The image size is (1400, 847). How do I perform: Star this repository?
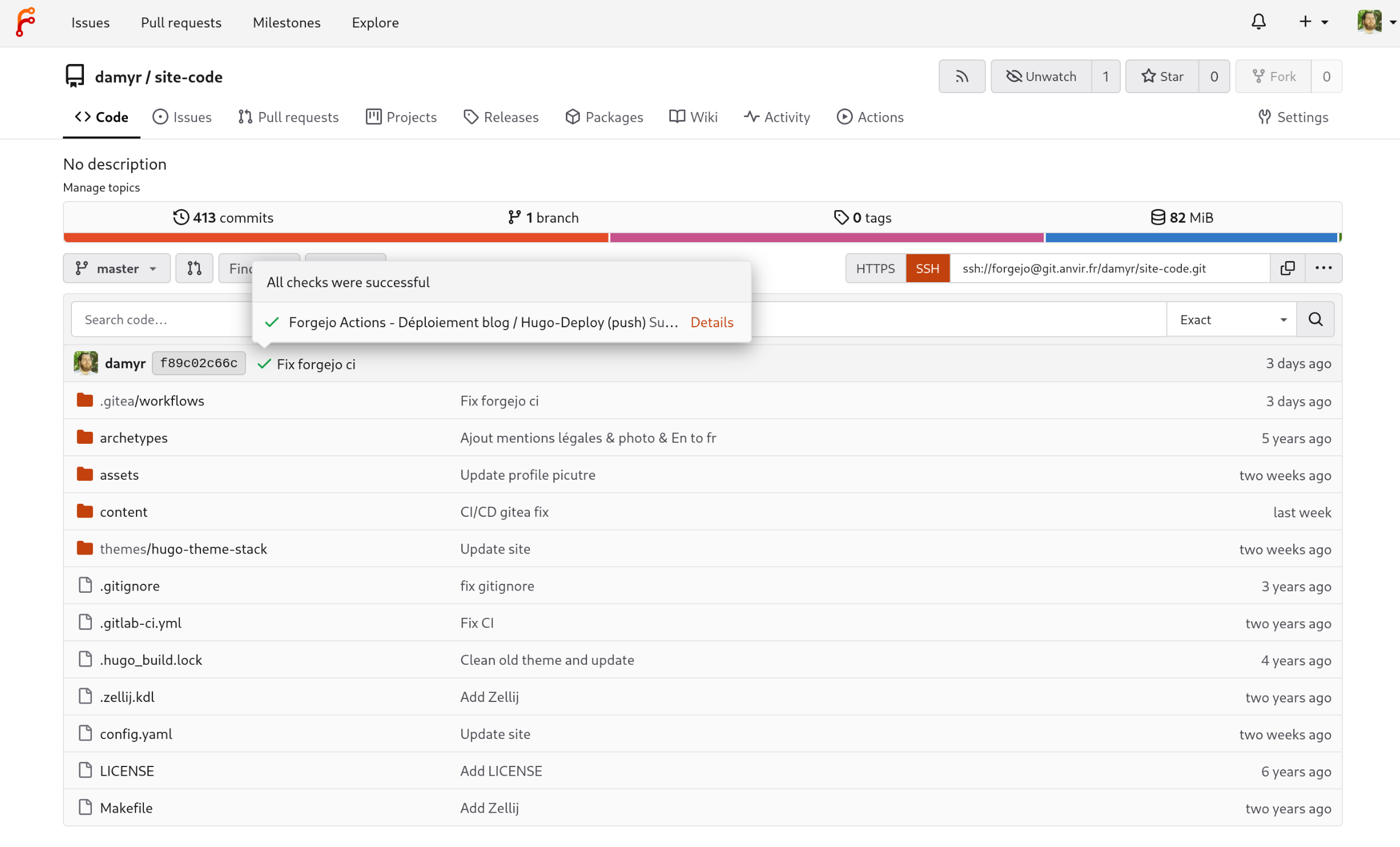pos(1162,77)
